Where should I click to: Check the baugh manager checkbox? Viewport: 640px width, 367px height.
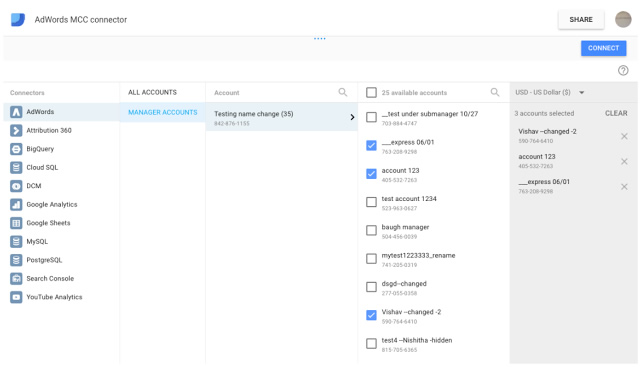click(x=371, y=231)
